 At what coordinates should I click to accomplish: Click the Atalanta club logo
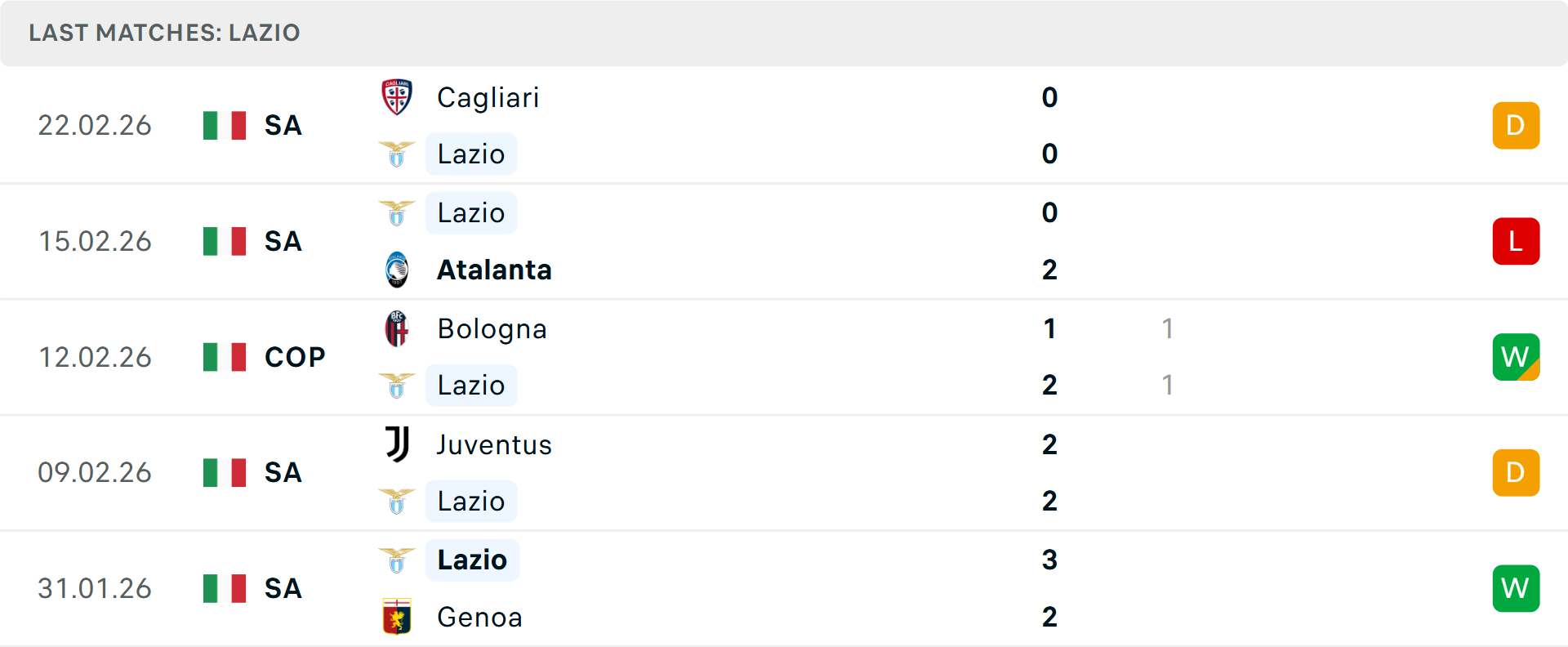coord(397,270)
